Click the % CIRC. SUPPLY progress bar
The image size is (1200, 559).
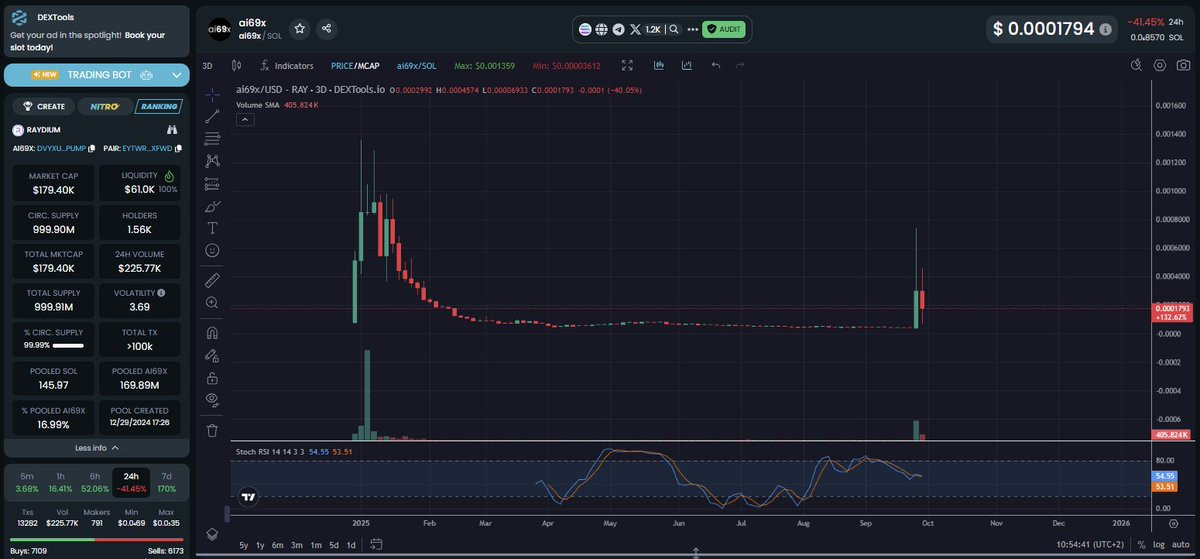click(x=68, y=346)
